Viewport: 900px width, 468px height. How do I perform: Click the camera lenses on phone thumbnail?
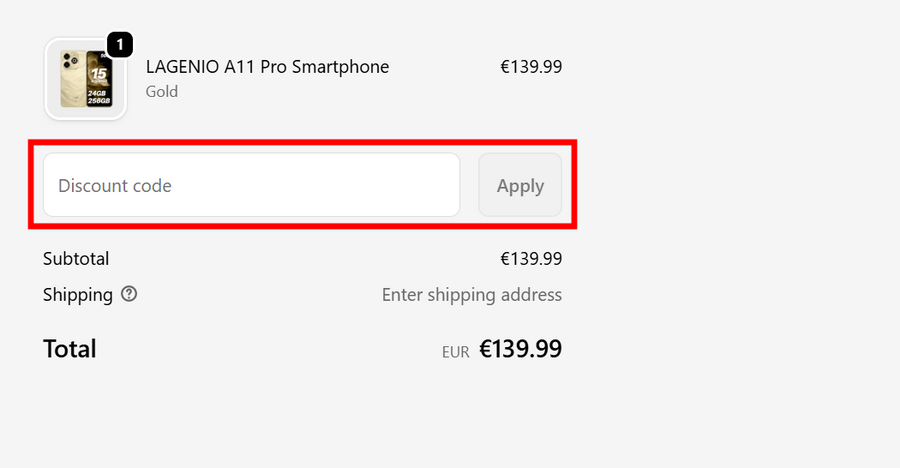[70, 60]
